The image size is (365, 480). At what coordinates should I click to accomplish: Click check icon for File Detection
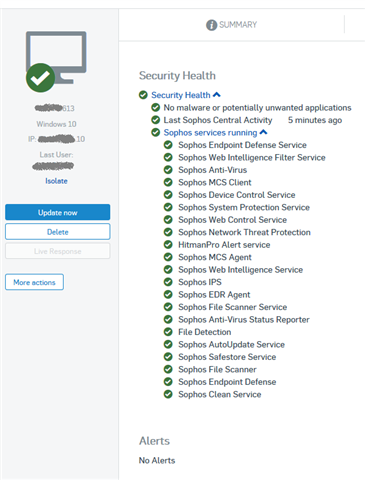point(168,332)
